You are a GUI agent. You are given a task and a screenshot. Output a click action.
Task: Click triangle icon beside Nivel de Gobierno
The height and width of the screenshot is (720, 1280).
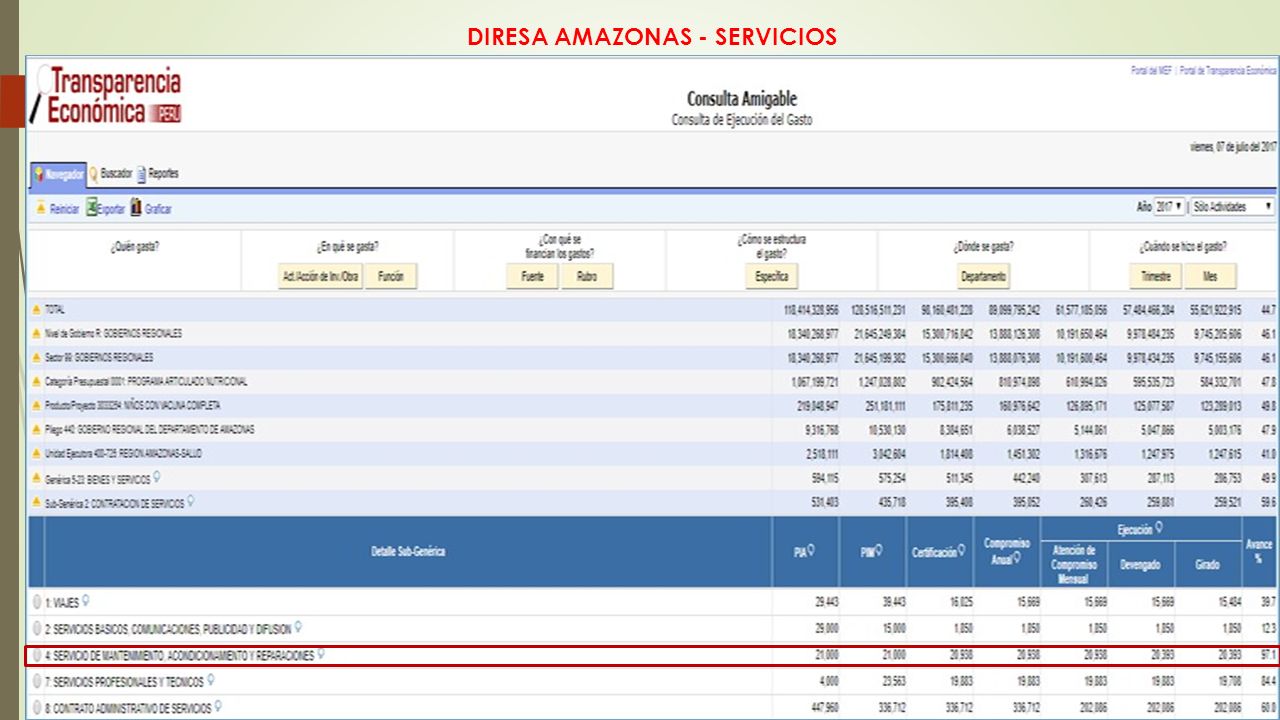pyautogui.click(x=37, y=333)
